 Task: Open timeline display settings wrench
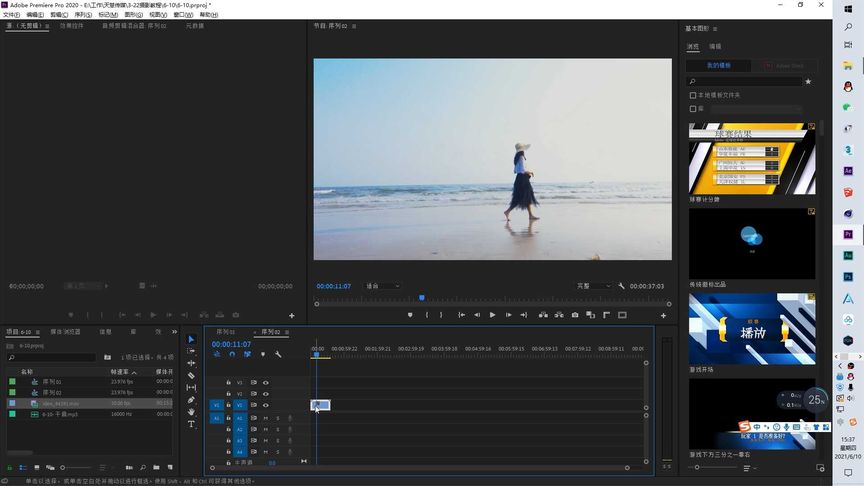point(278,354)
